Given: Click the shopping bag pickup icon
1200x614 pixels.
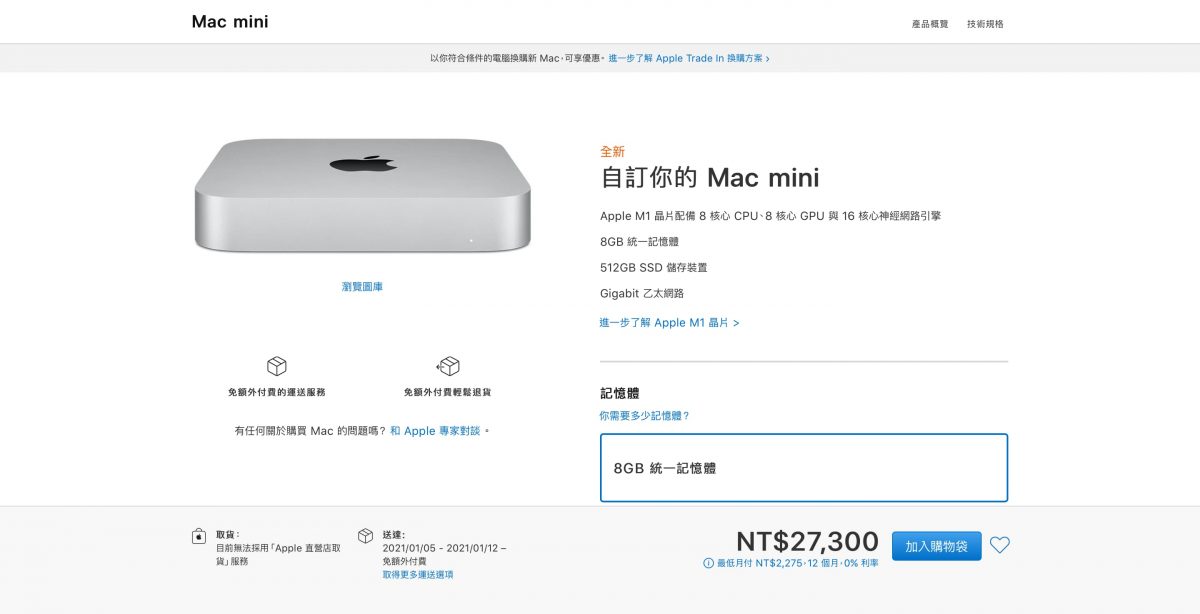Looking at the screenshot, I should coord(199,536).
